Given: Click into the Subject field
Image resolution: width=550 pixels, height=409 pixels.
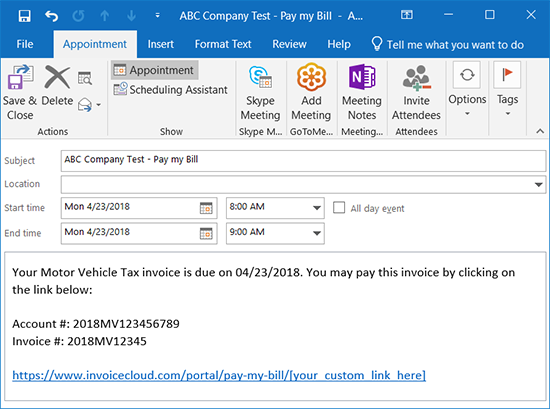Looking at the screenshot, I should pyautogui.click(x=303, y=161).
